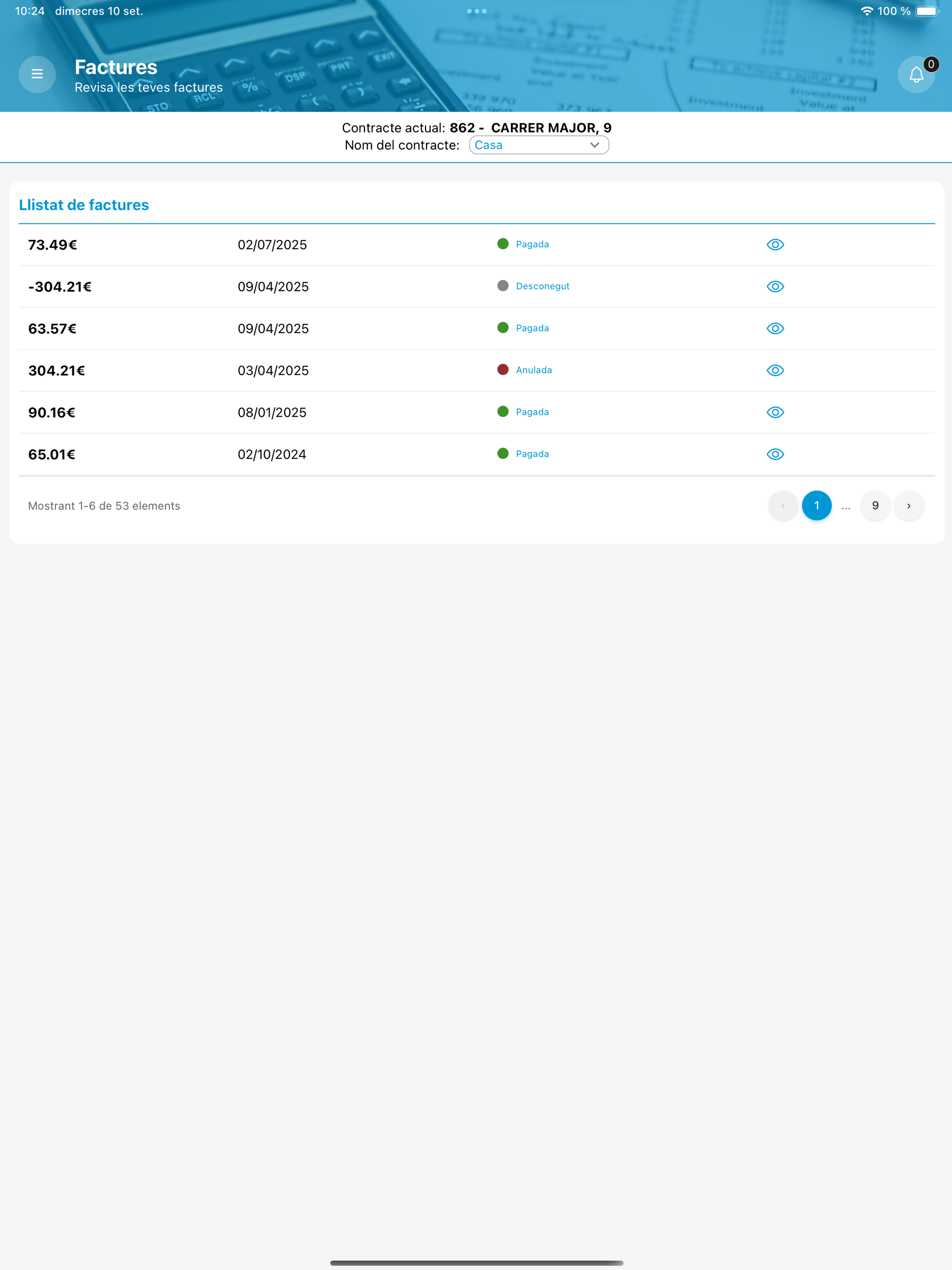Tap the battery status icon
Viewport: 952px width, 1270px height.
point(928,11)
